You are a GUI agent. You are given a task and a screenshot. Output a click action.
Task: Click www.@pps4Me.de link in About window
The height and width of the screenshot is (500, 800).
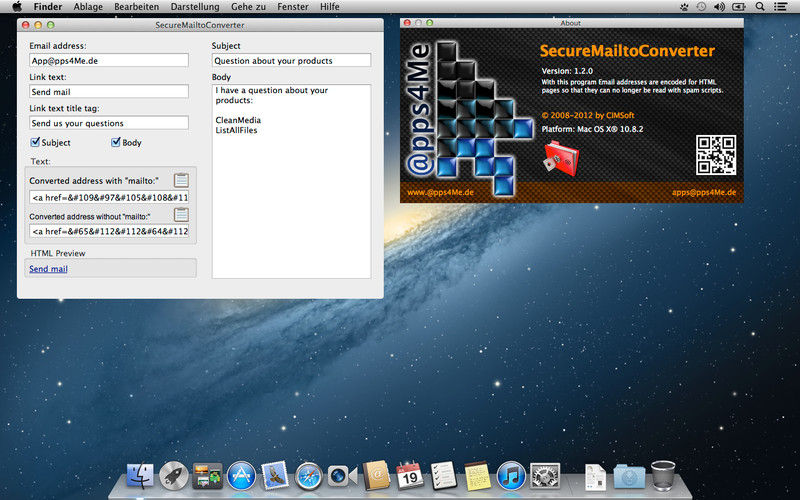pos(440,192)
